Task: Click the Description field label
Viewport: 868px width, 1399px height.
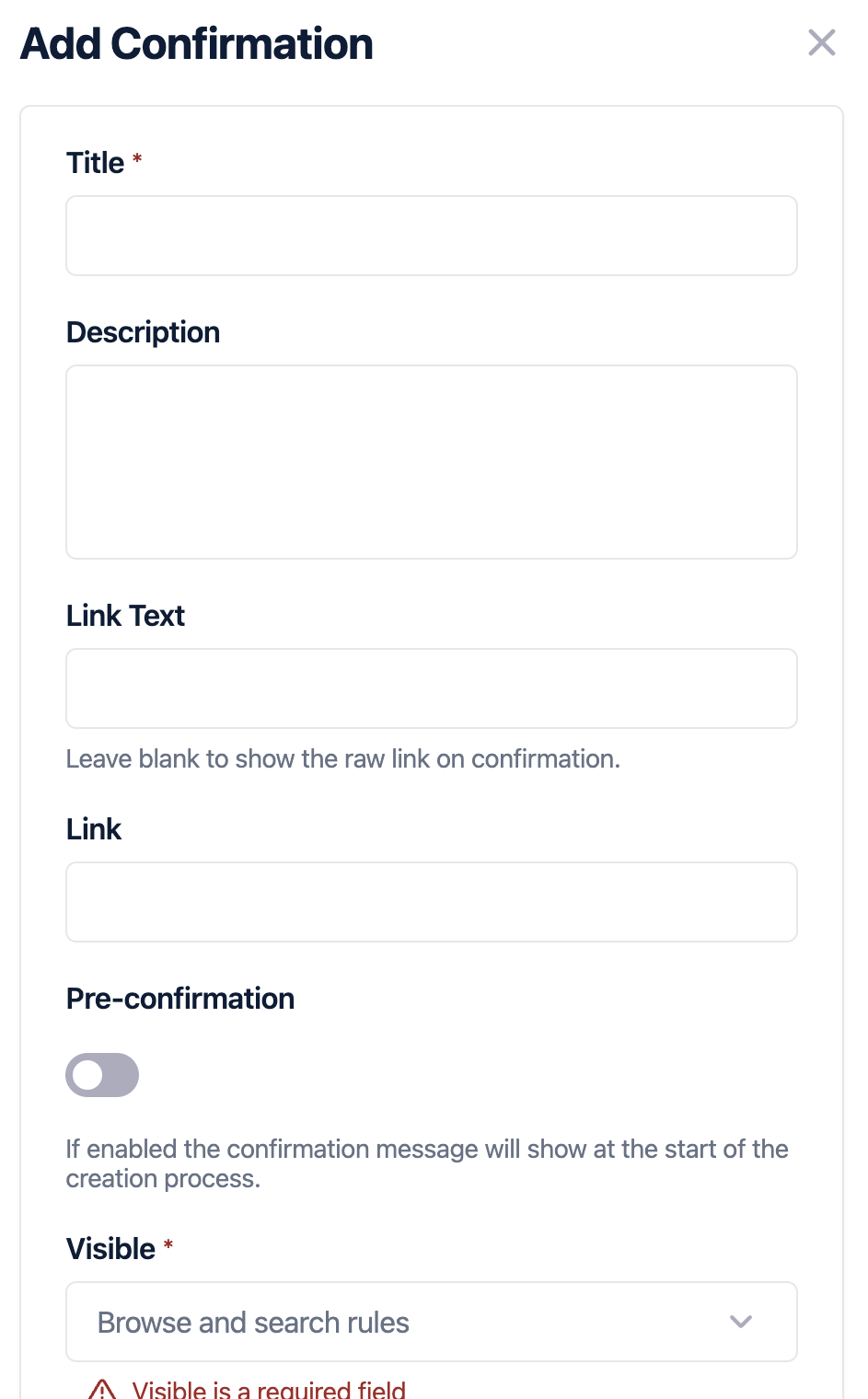Action: (143, 332)
